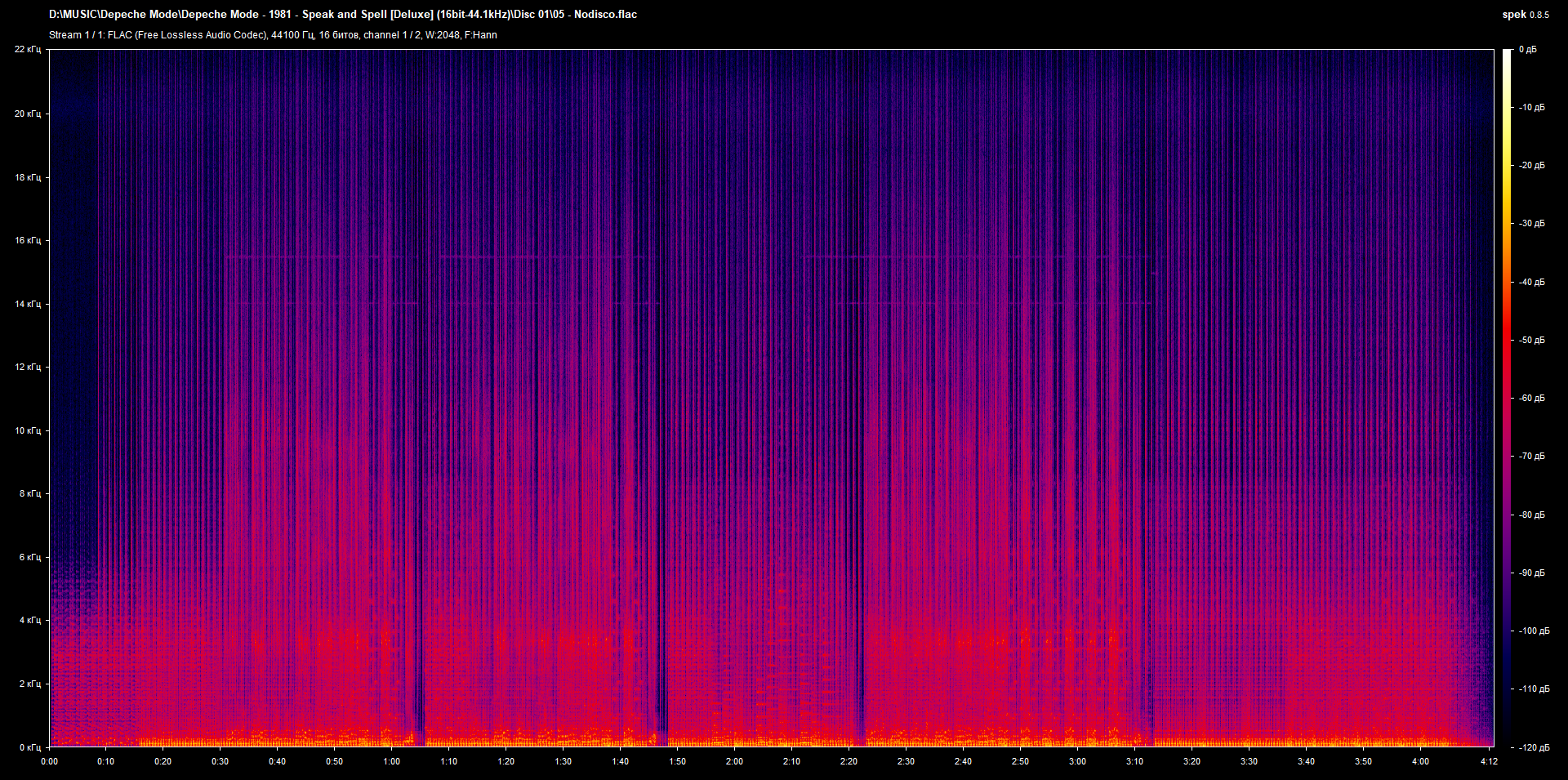Click the 0 кГц frequency axis label

coord(29,747)
